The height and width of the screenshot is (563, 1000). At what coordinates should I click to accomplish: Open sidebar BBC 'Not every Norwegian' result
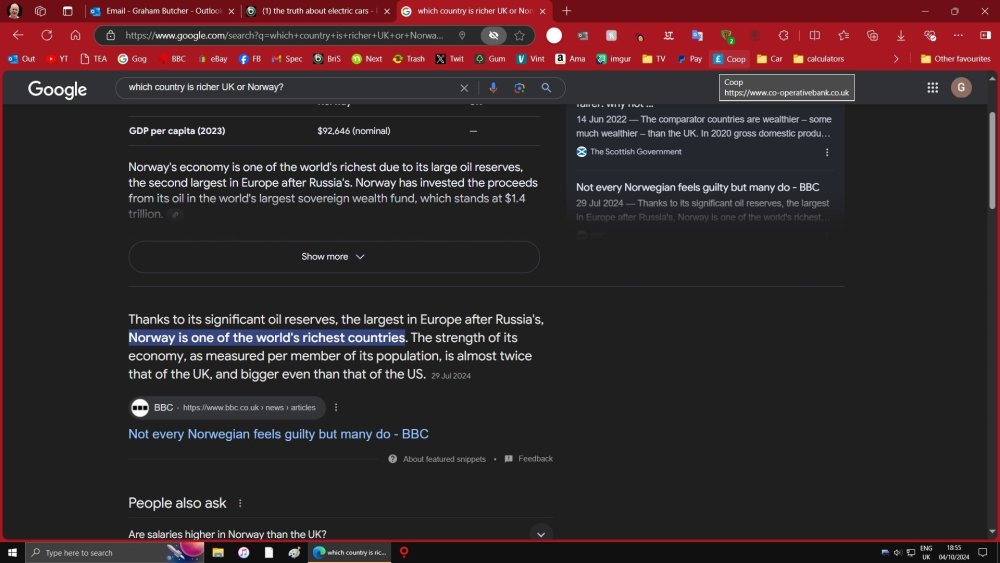click(698, 187)
